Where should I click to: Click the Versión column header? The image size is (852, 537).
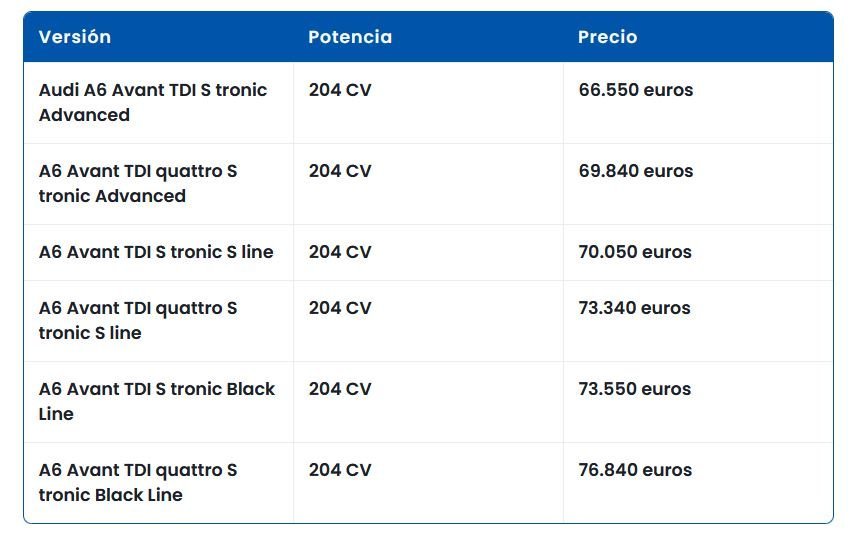click(x=75, y=37)
